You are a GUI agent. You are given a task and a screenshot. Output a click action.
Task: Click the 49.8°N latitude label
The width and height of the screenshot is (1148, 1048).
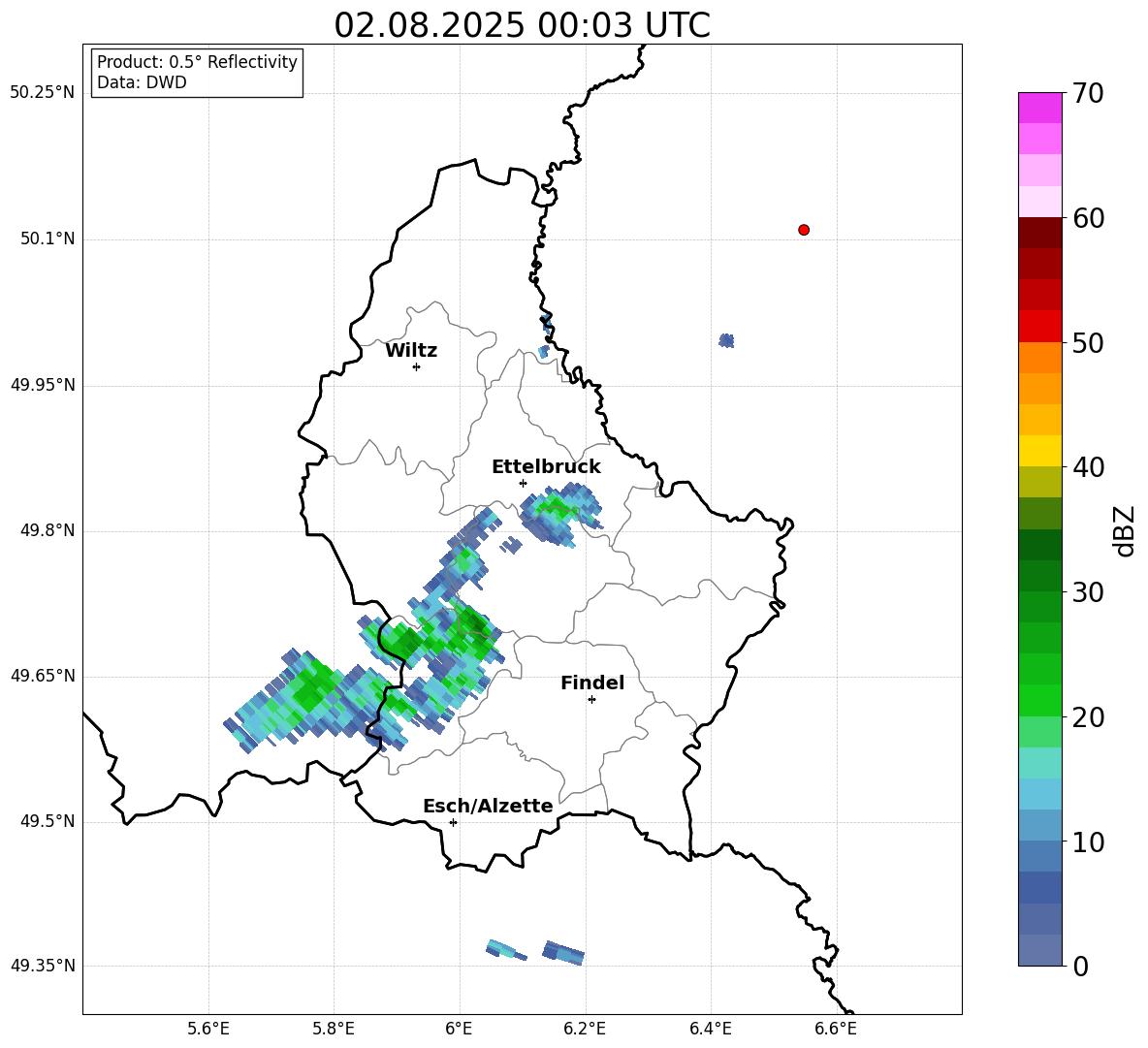[x=47, y=530]
